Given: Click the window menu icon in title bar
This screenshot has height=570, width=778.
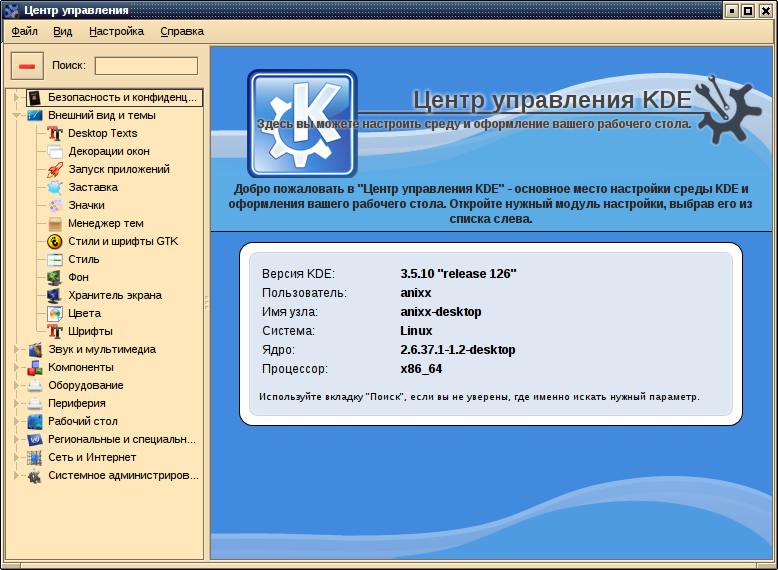Looking at the screenshot, I should (x=11, y=10).
